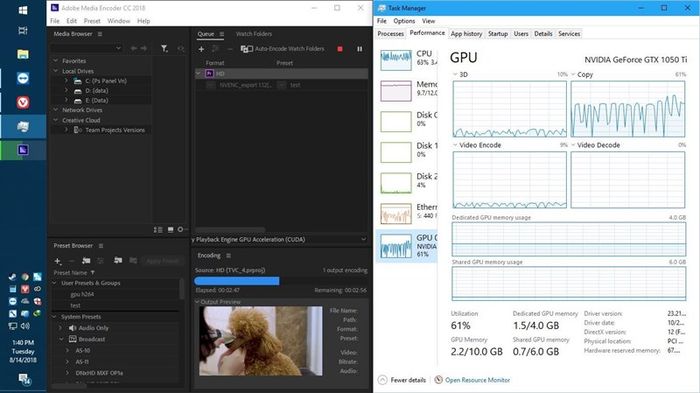Open Media Browser panel menu icon

coord(100,34)
